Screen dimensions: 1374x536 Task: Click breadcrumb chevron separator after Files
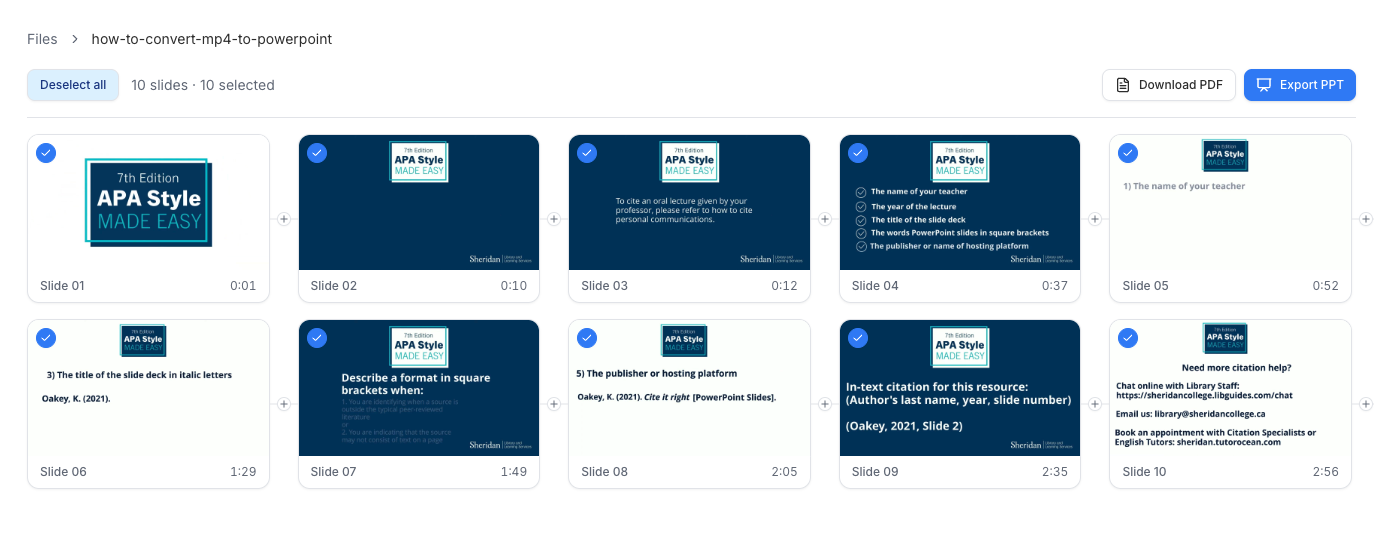[75, 39]
